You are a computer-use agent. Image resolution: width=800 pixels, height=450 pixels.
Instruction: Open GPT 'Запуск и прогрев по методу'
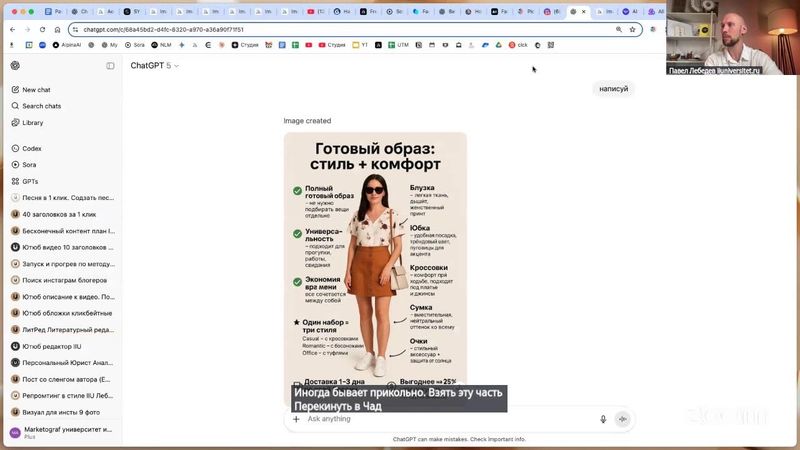point(63,264)
